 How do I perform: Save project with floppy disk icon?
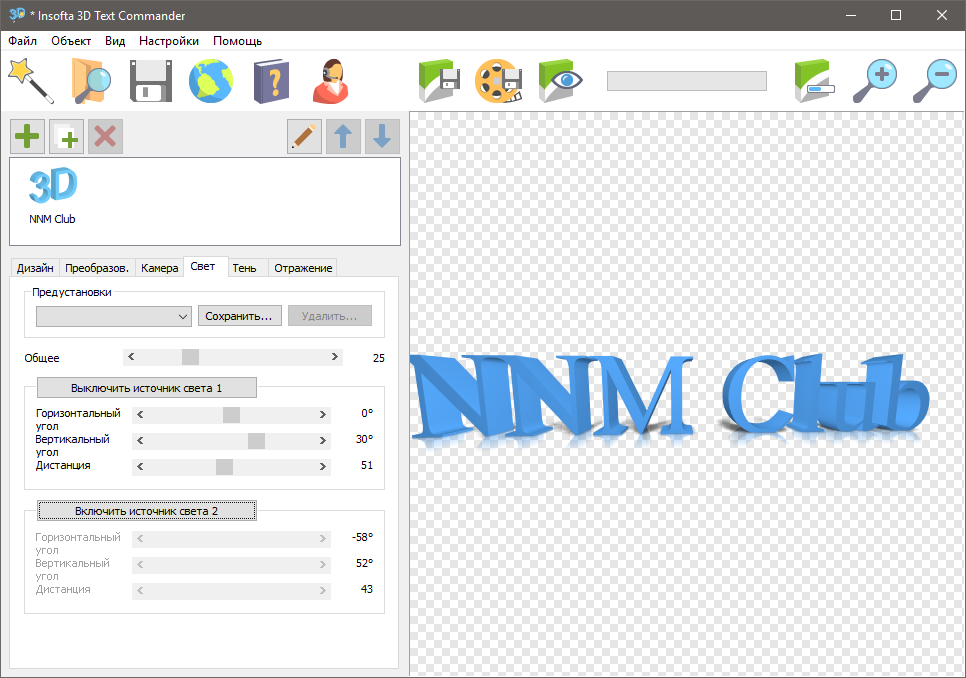click(x=151, y=81)
